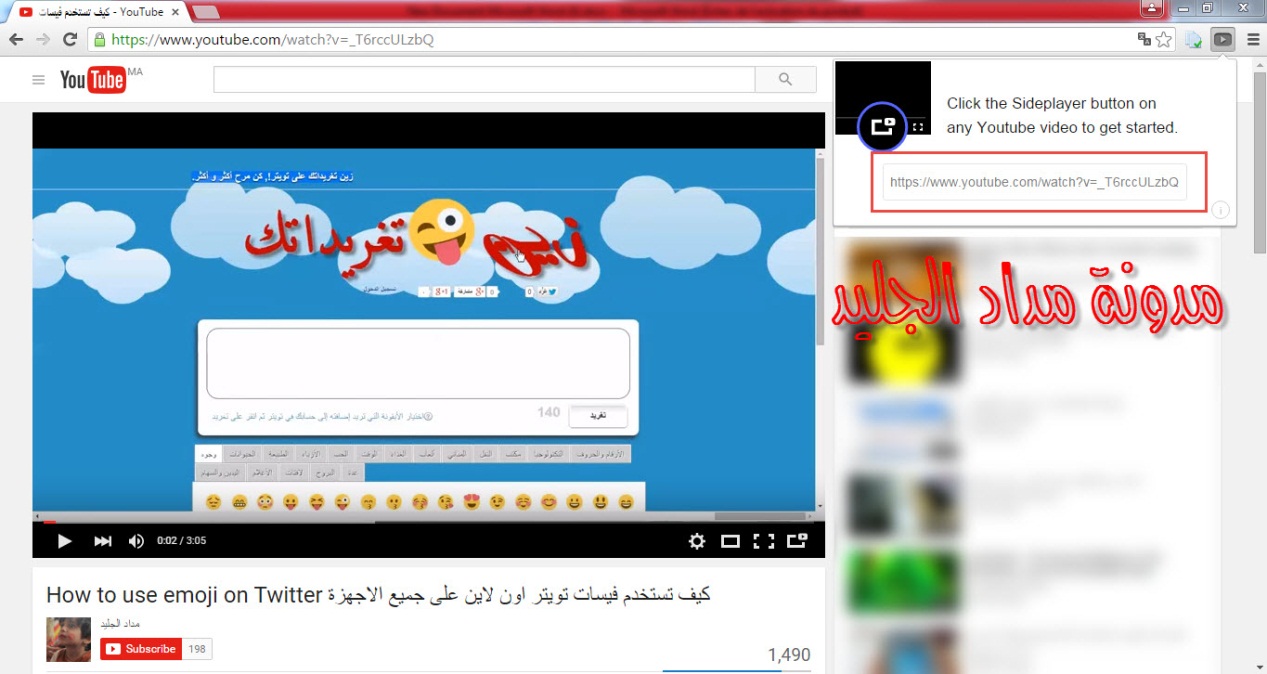
Task: Open the Chrome hamburger menu
Action: (1253, 40)
